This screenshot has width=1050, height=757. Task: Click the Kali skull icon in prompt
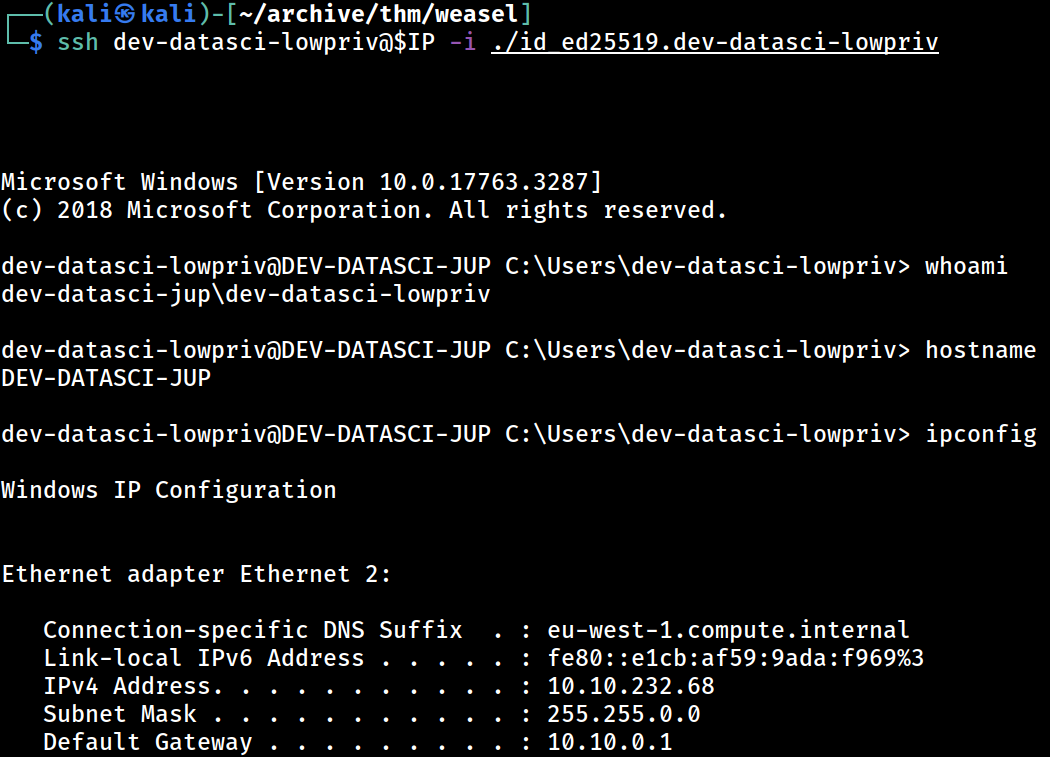[125, 14]
